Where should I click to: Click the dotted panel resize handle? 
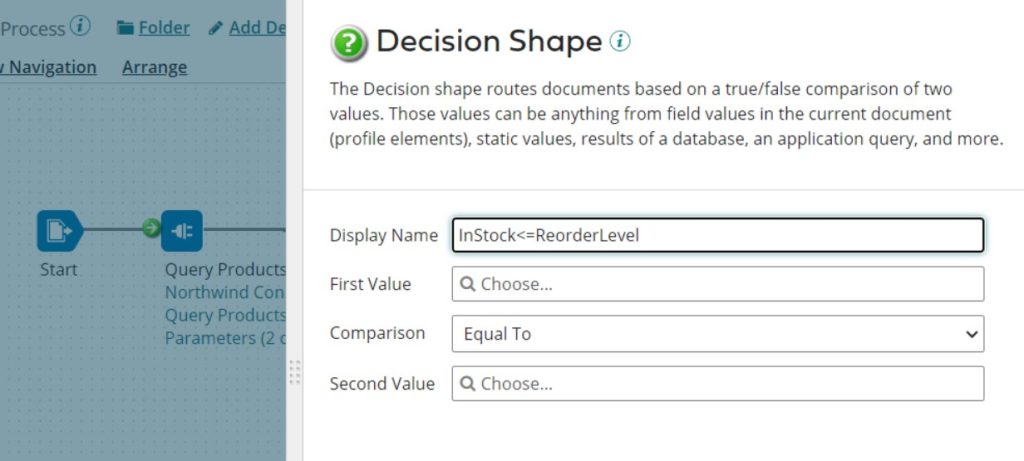[x=294, y=372]
